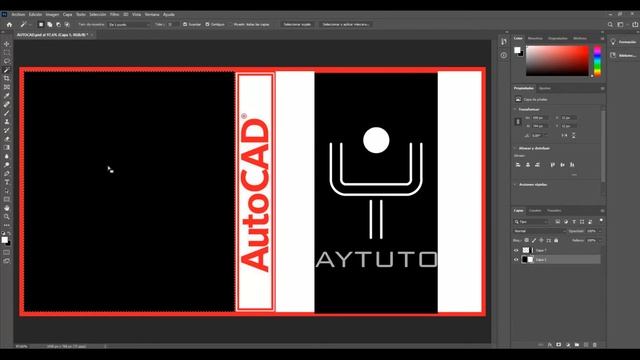Open the History panel icon
Image resolution: width=640 pixels, height=360 pixels.
click(504, 42)
